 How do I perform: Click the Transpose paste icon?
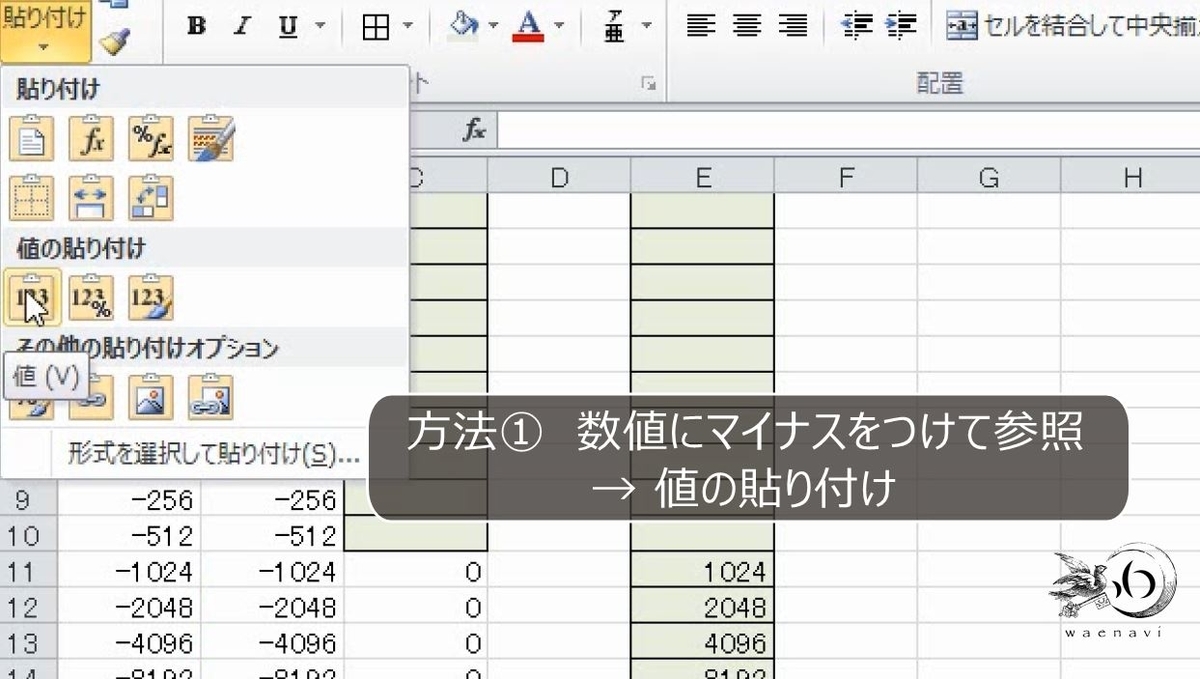click(150, 197)
